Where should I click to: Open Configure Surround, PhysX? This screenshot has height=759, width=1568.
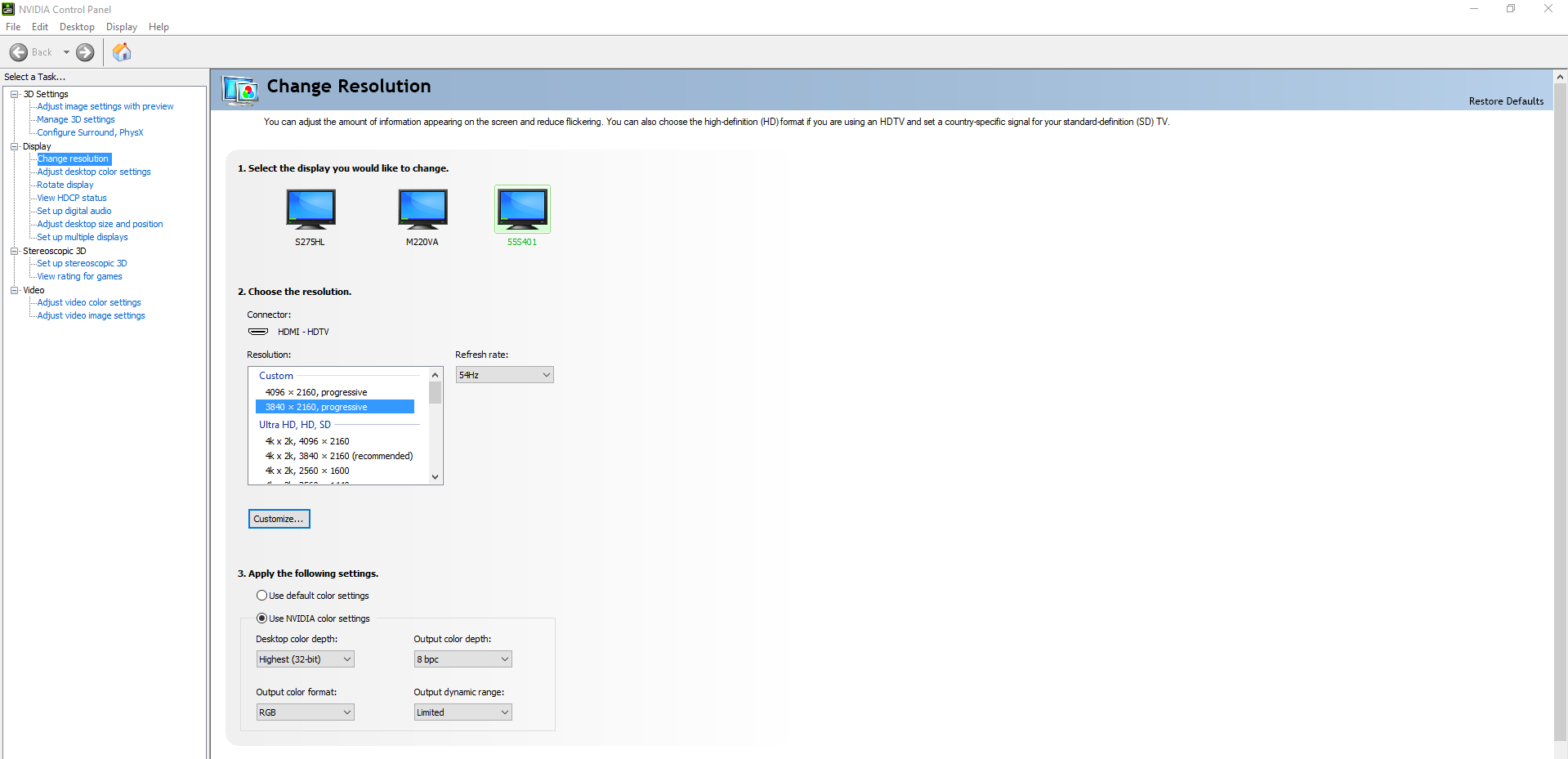[90, 132]
